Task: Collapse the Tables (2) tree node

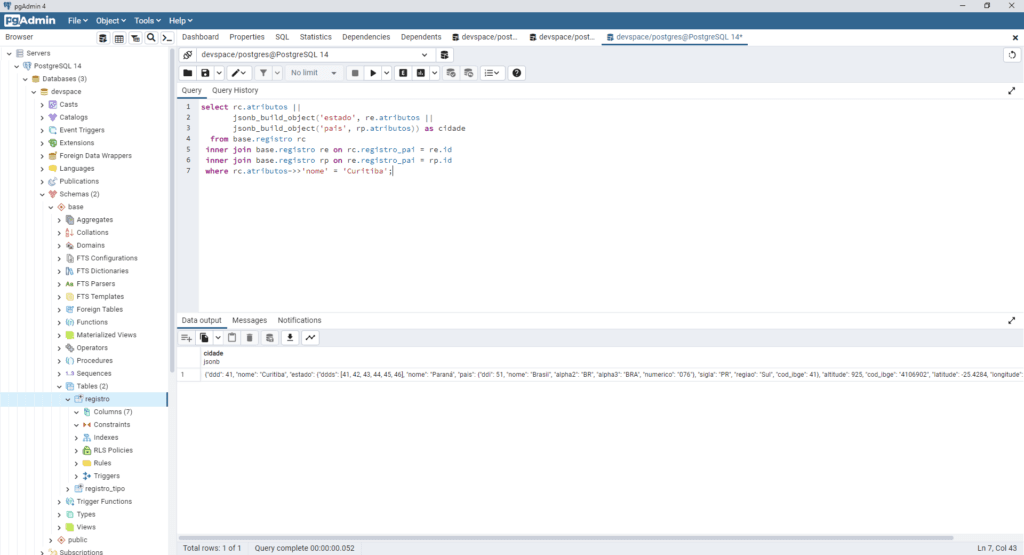Action: pyautogui.click(x=59, y=387)
